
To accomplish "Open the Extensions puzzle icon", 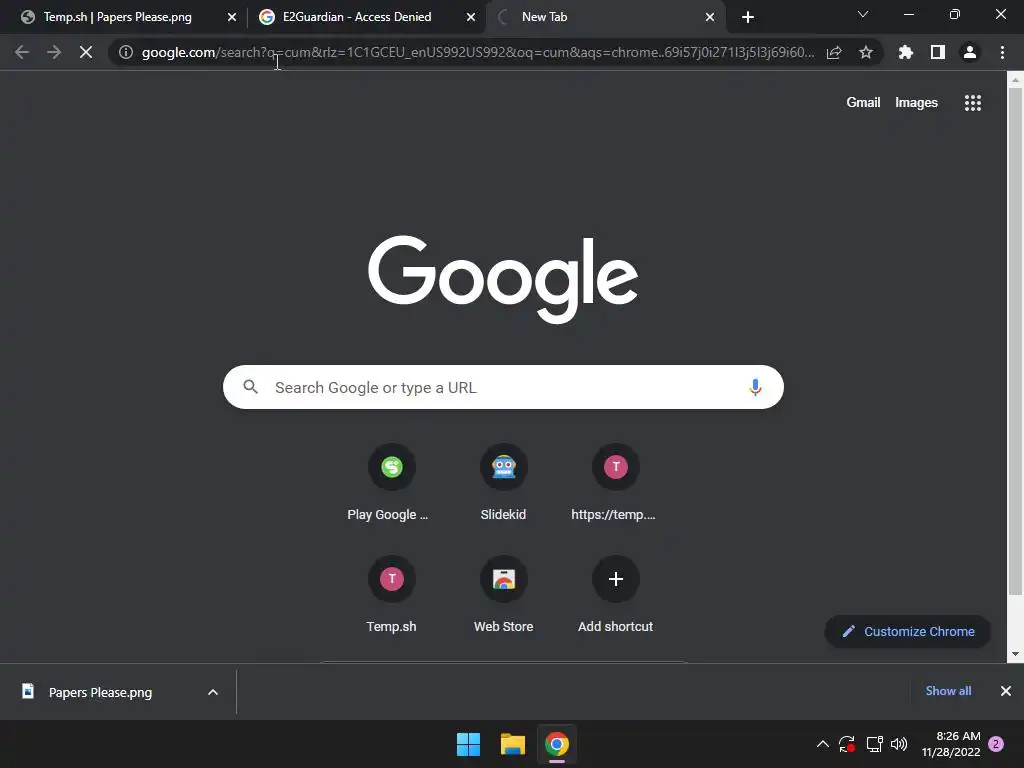I will [x=906, y=52].
